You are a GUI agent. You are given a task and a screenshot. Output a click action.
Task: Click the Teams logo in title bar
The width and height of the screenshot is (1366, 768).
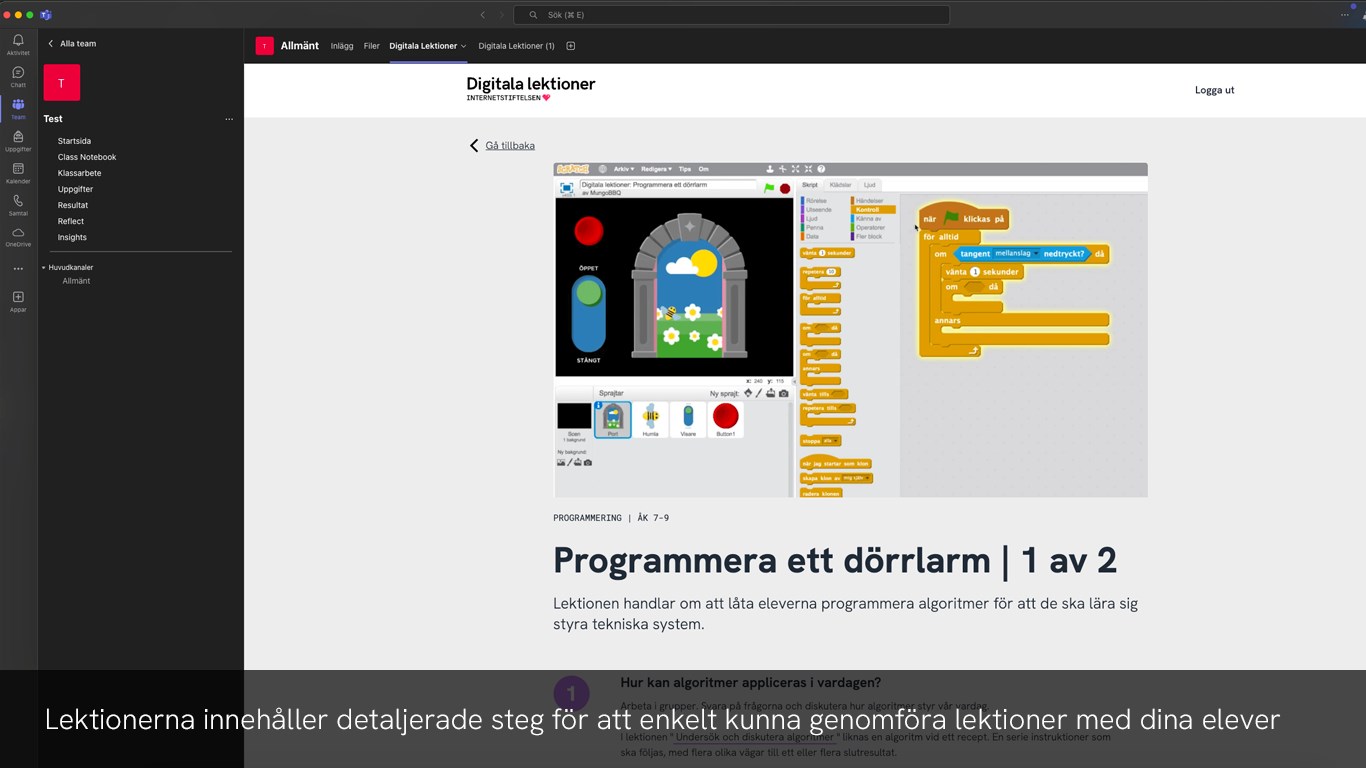coord(46,15)
